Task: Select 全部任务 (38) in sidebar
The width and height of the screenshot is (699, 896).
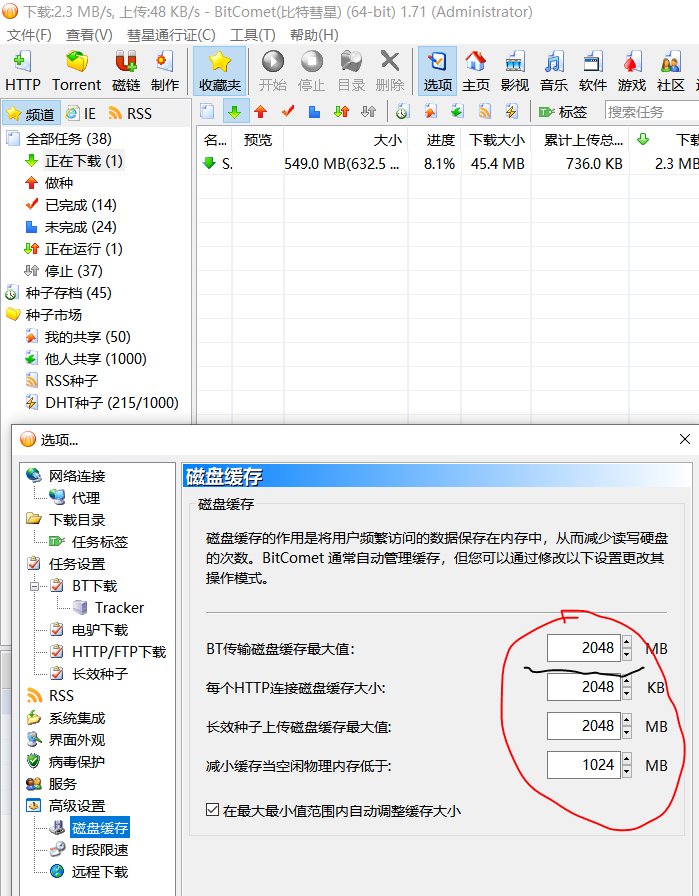Action: [x=68, y=139]
